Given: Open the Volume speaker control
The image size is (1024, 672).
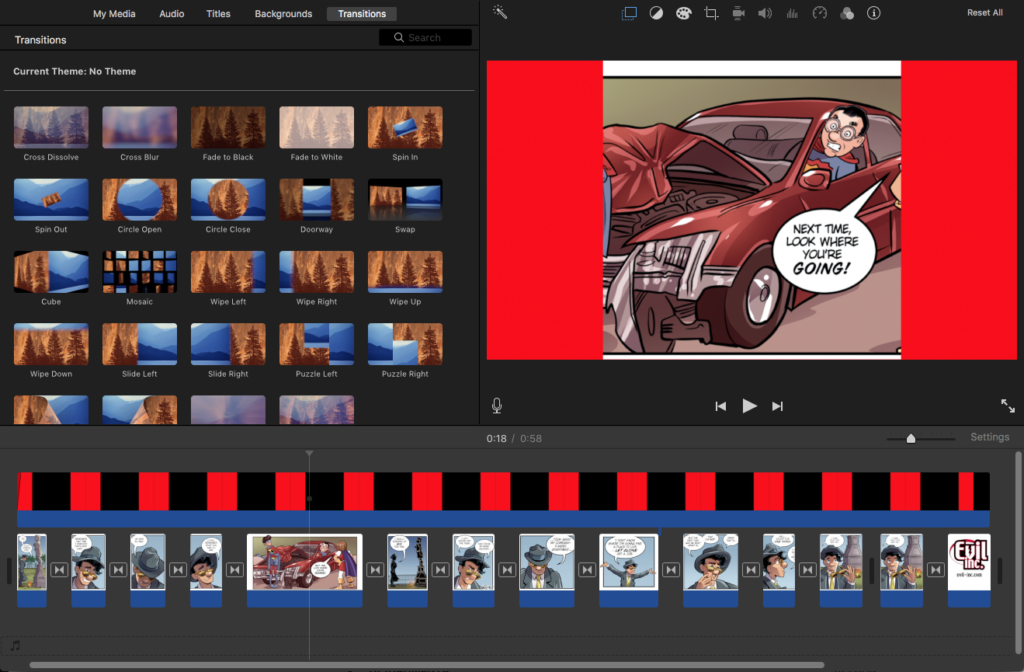Looking at the screenshot, I should pos(765,13).
